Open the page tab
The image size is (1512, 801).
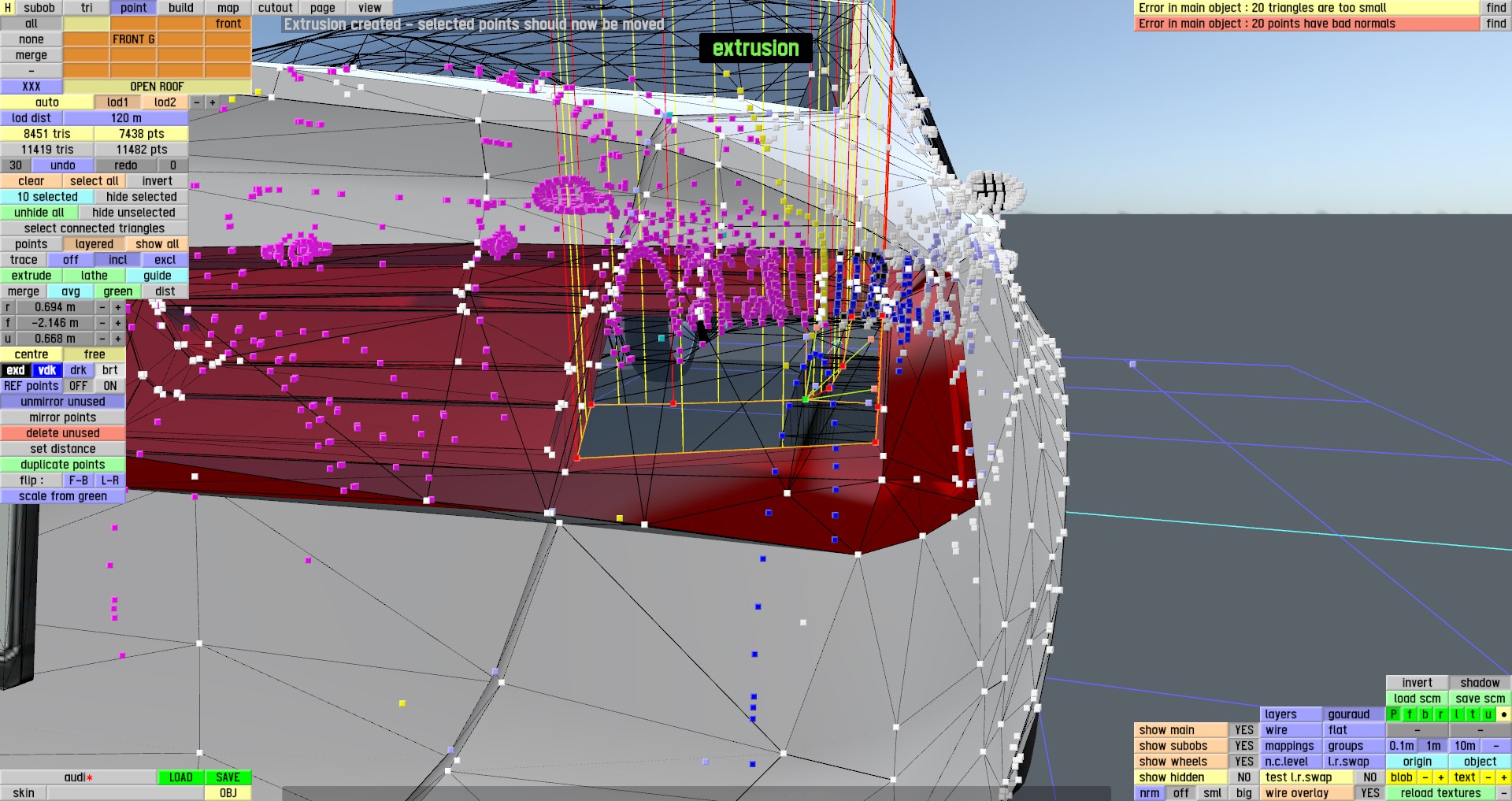pyautogui.click(x=323, y=8)
